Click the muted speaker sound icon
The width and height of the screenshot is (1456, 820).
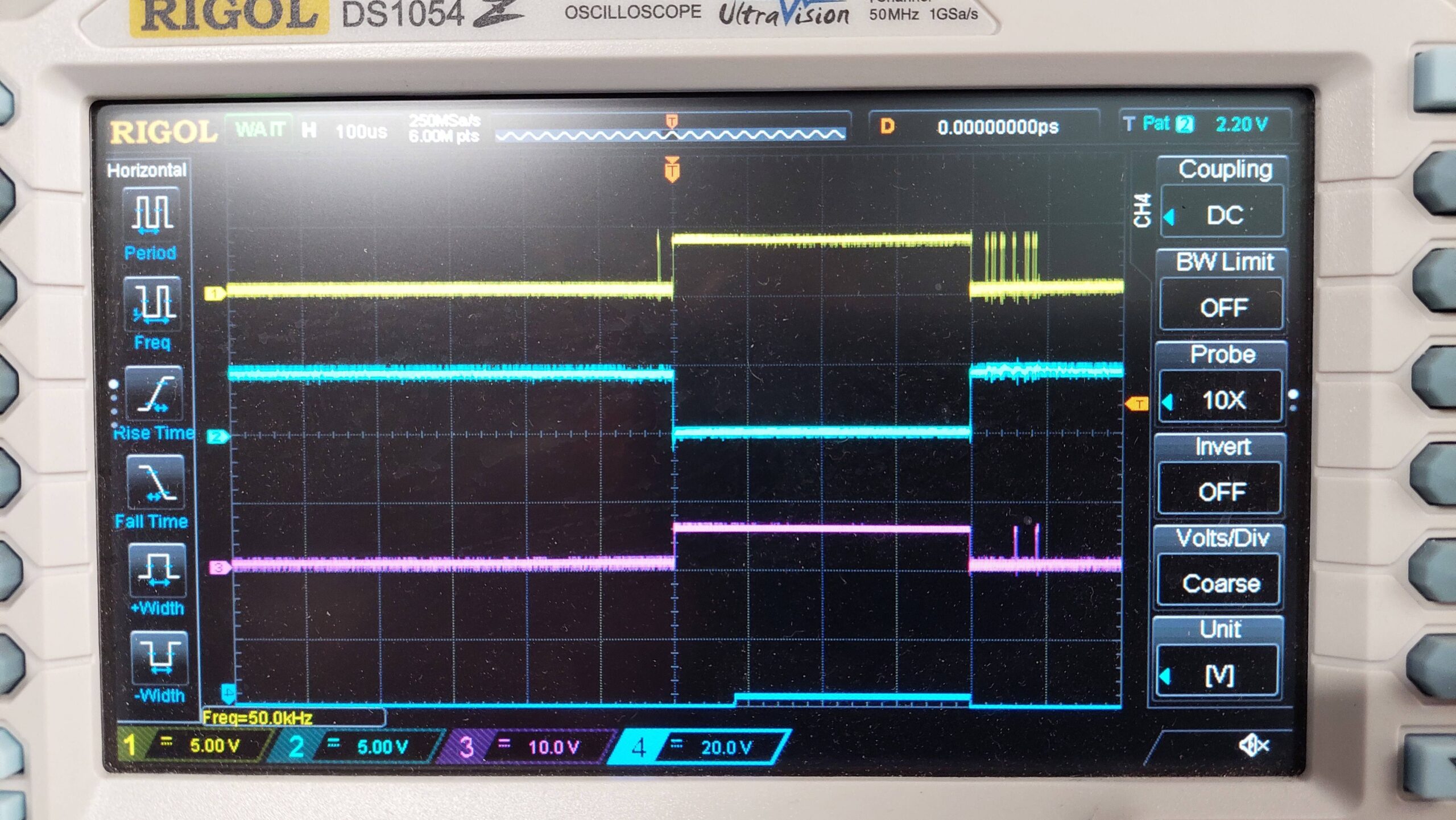click(x=1253, y=746)
